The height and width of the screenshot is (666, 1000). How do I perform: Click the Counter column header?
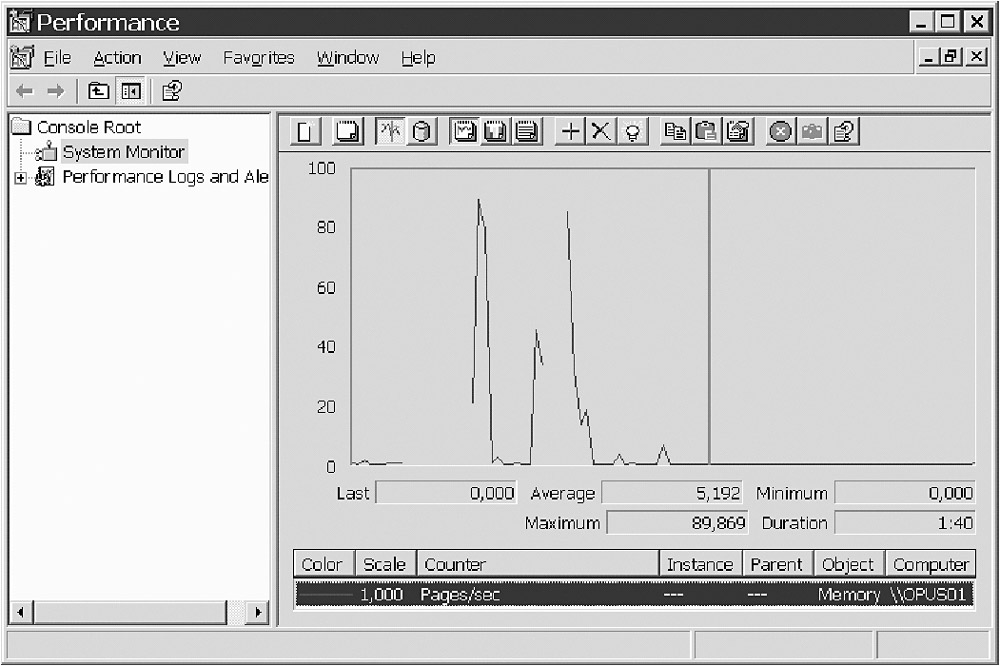(x=537, y=565)
